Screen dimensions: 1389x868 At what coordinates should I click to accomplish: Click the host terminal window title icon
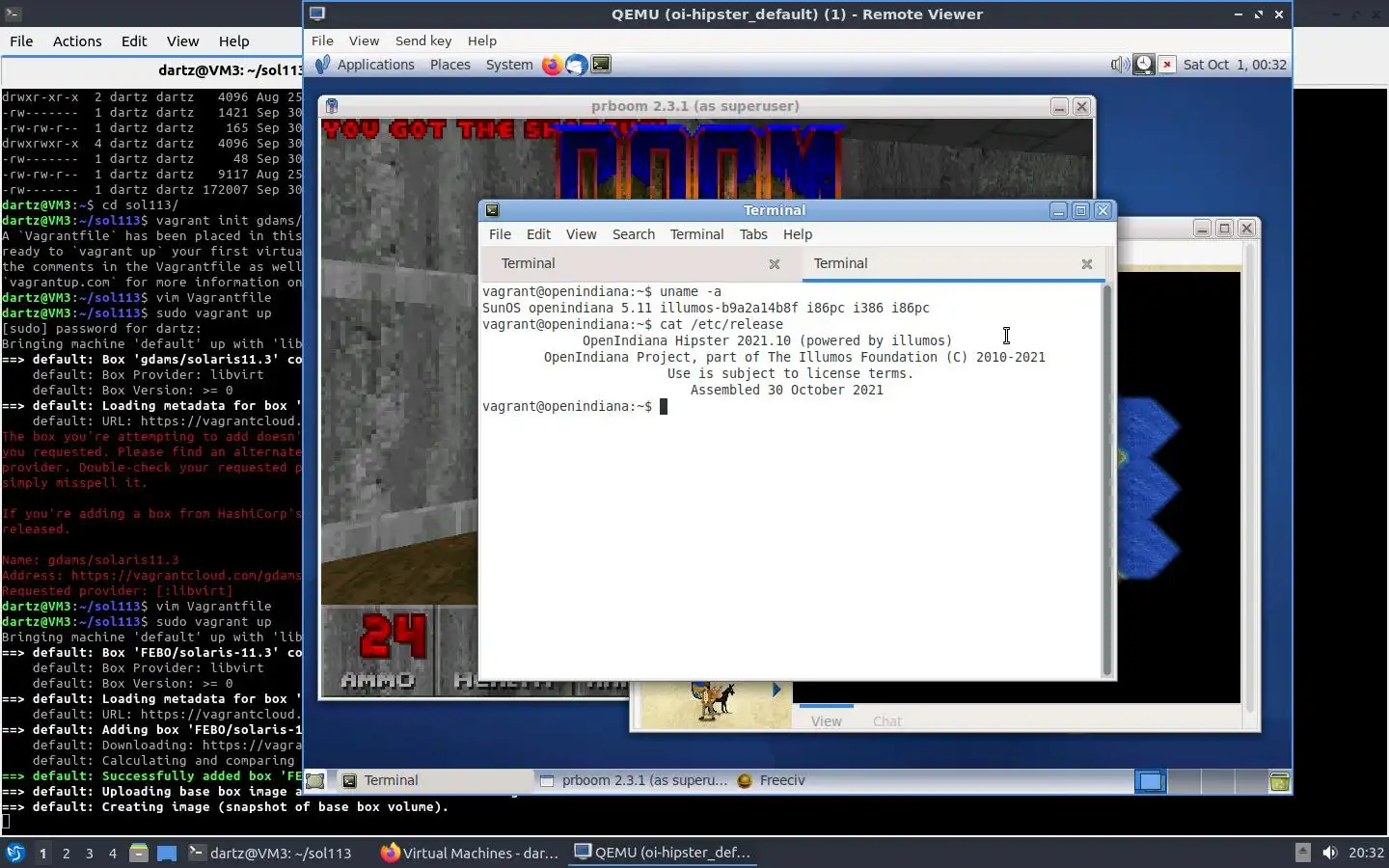click(14, 14)
